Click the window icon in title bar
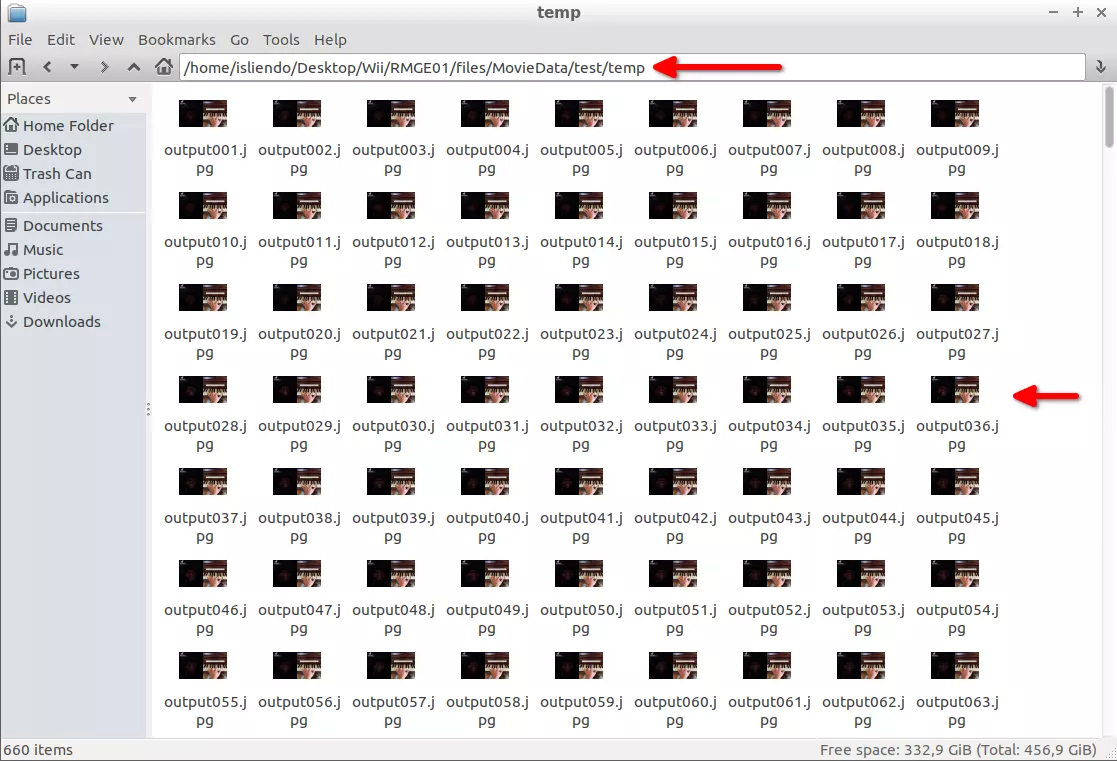The width and height of the screenshot is (1117, 761). tap(16, 12)
